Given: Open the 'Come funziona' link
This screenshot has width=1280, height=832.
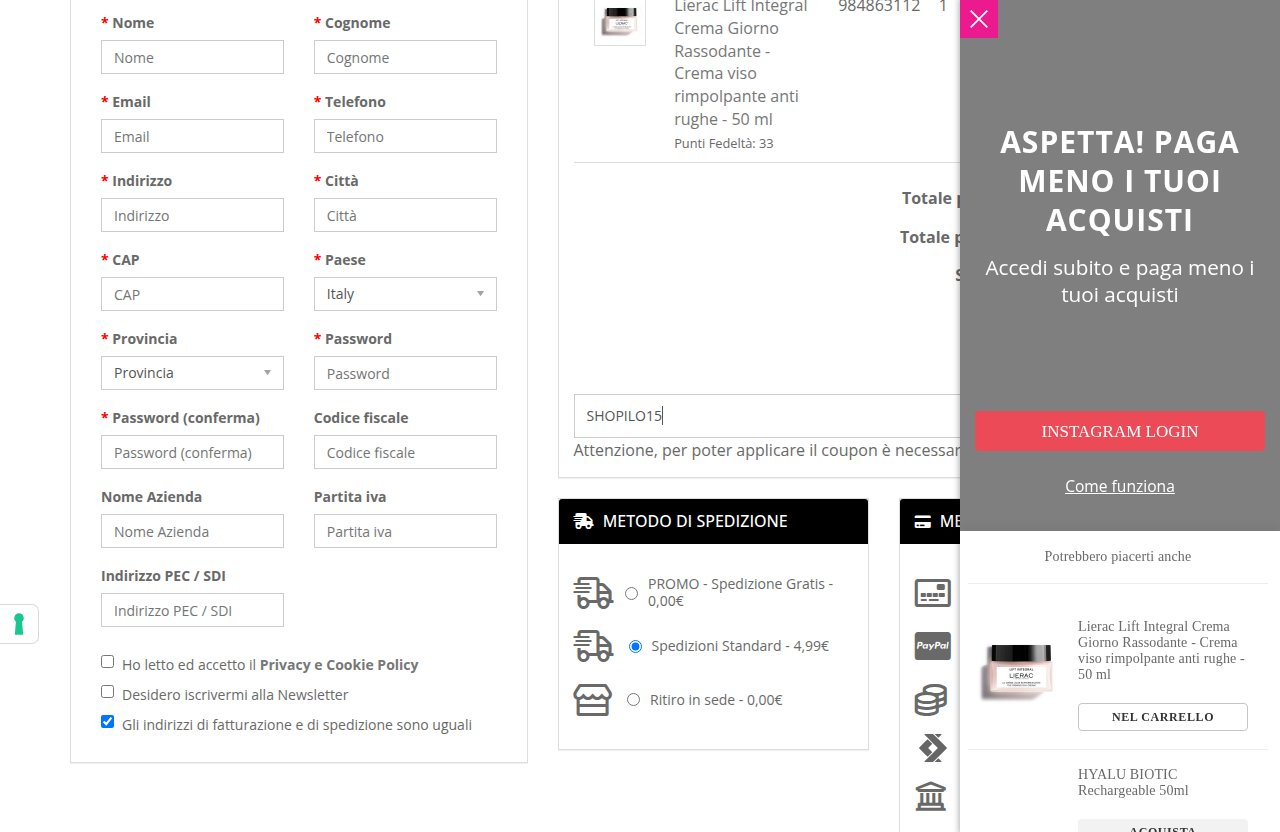Looking at the screenshot, I should (x=1120, y=486).
